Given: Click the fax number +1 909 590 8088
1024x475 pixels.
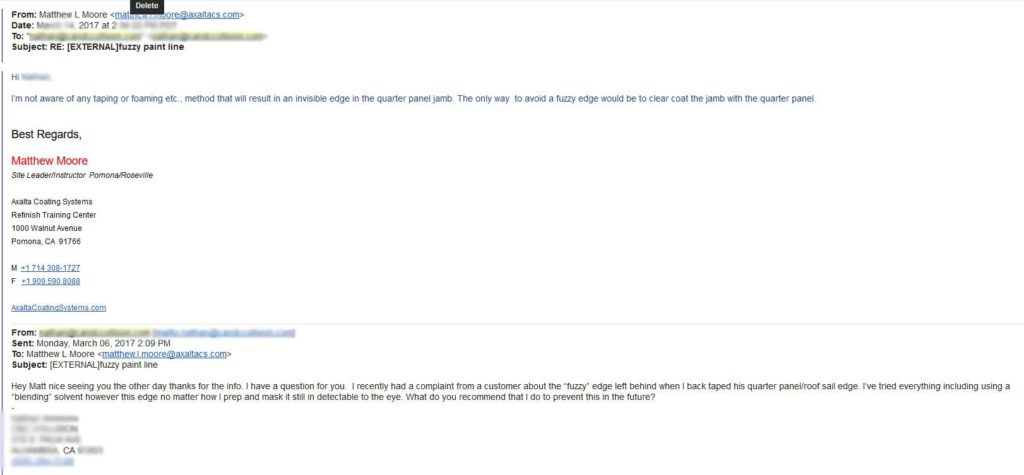Looking at the screenshot, I should [50, 282].
